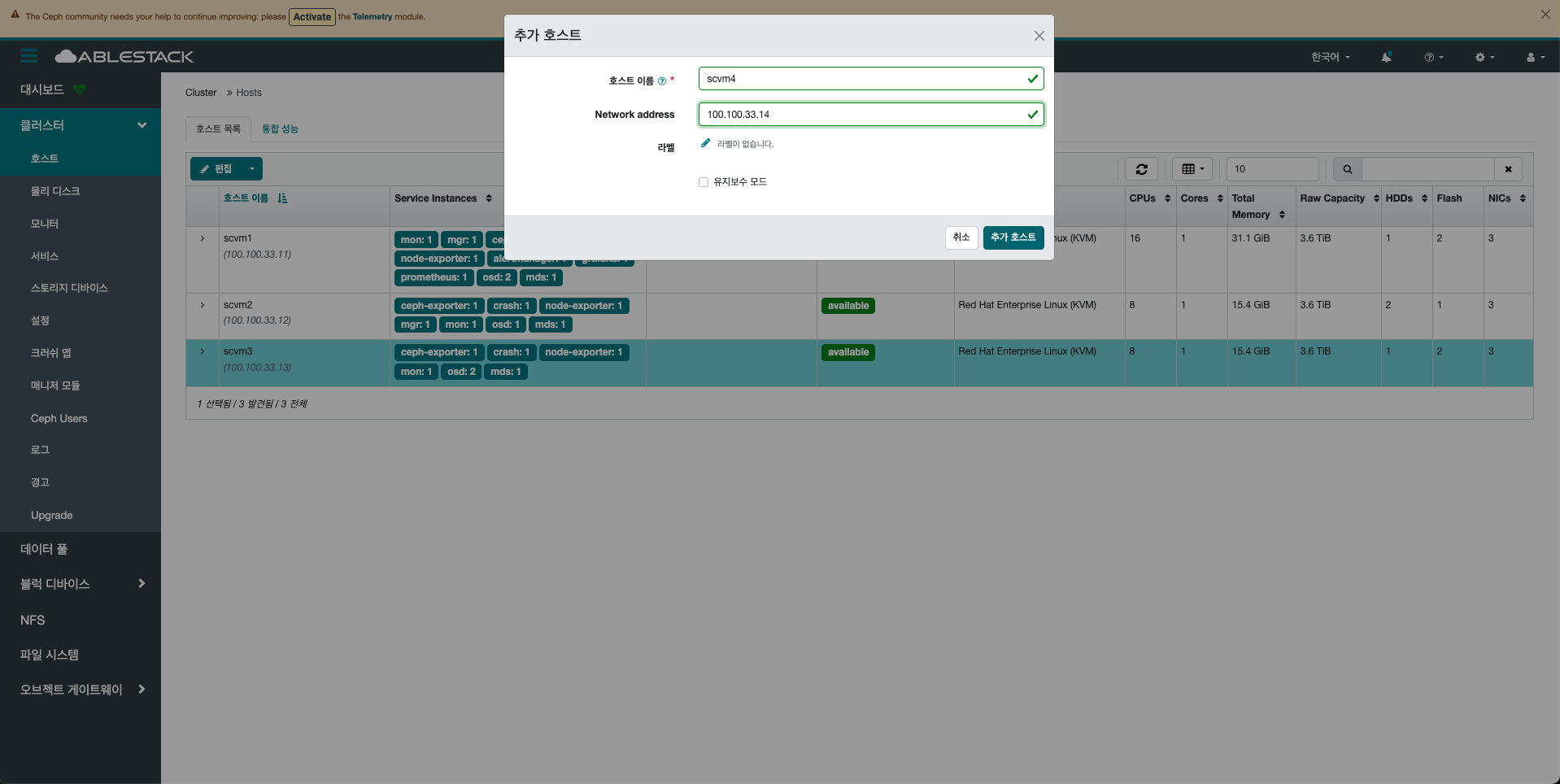Open the 한국어 language dropdown

click(1331, 57)
